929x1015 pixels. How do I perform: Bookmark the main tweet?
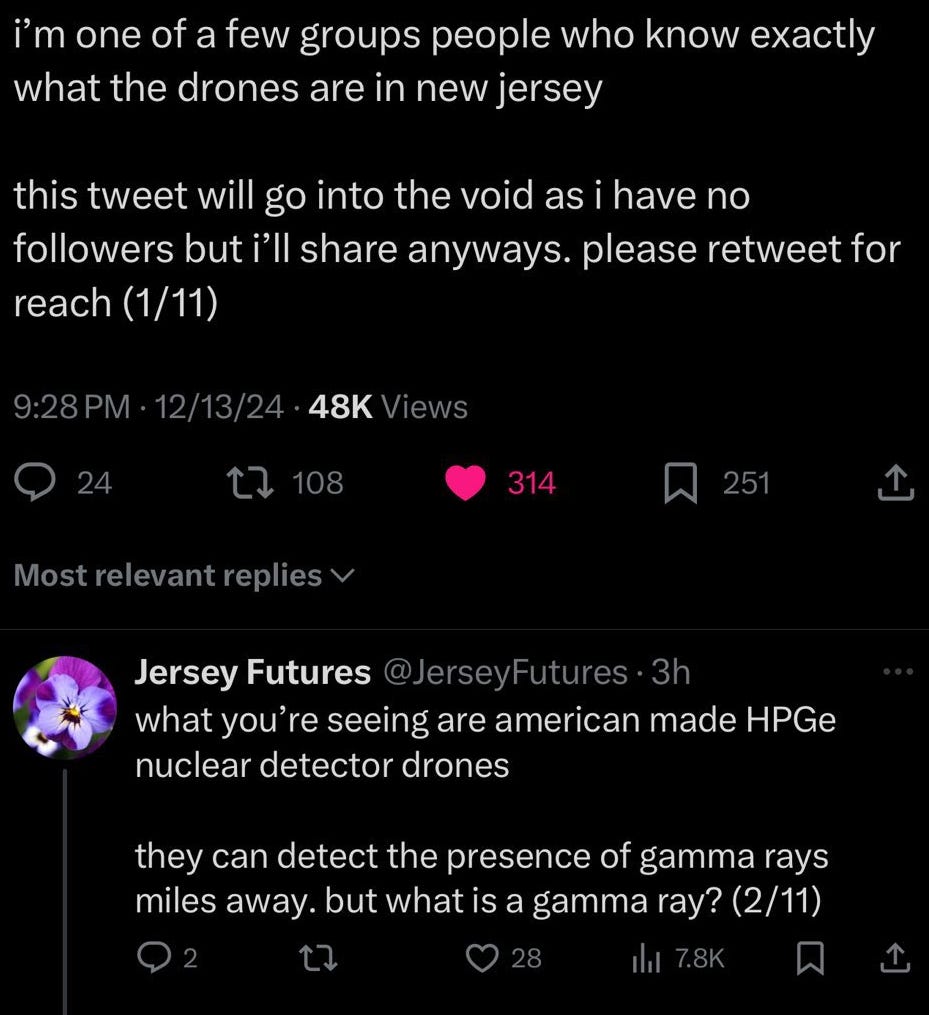pos(681,484)
